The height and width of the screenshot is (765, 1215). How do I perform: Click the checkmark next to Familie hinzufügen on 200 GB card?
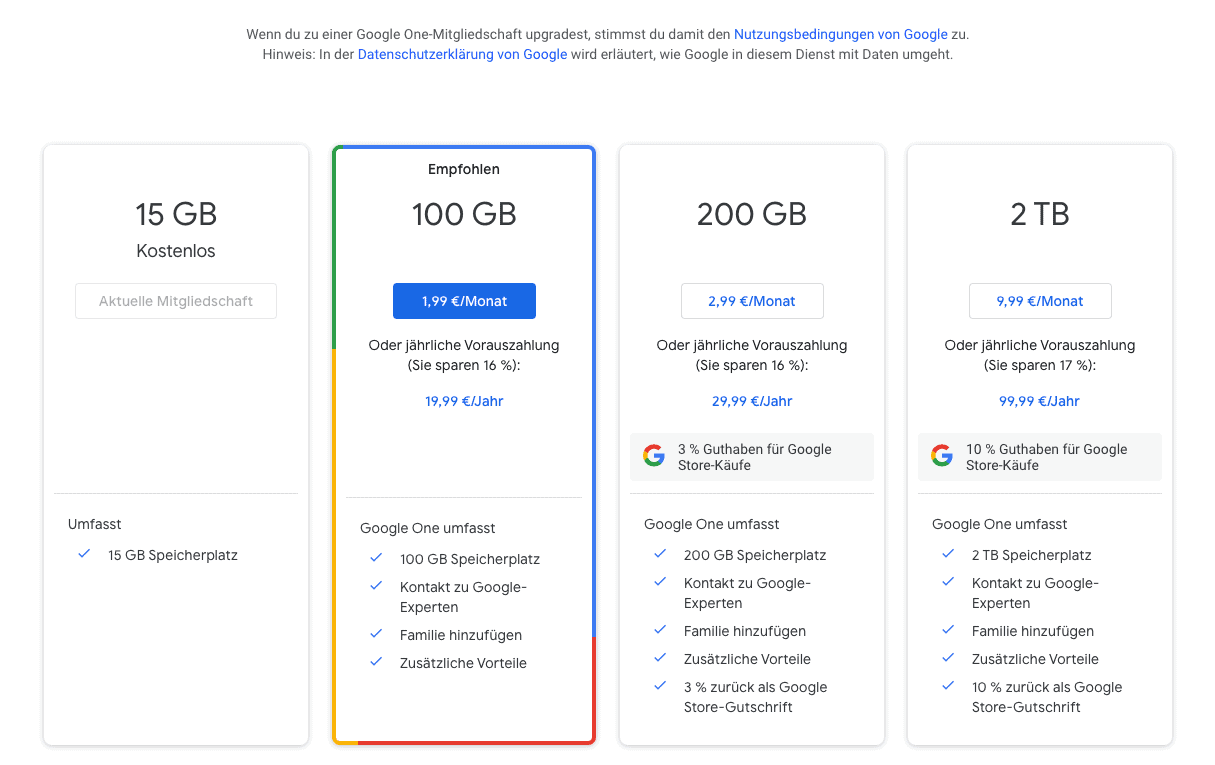click(x=660, y=631)
